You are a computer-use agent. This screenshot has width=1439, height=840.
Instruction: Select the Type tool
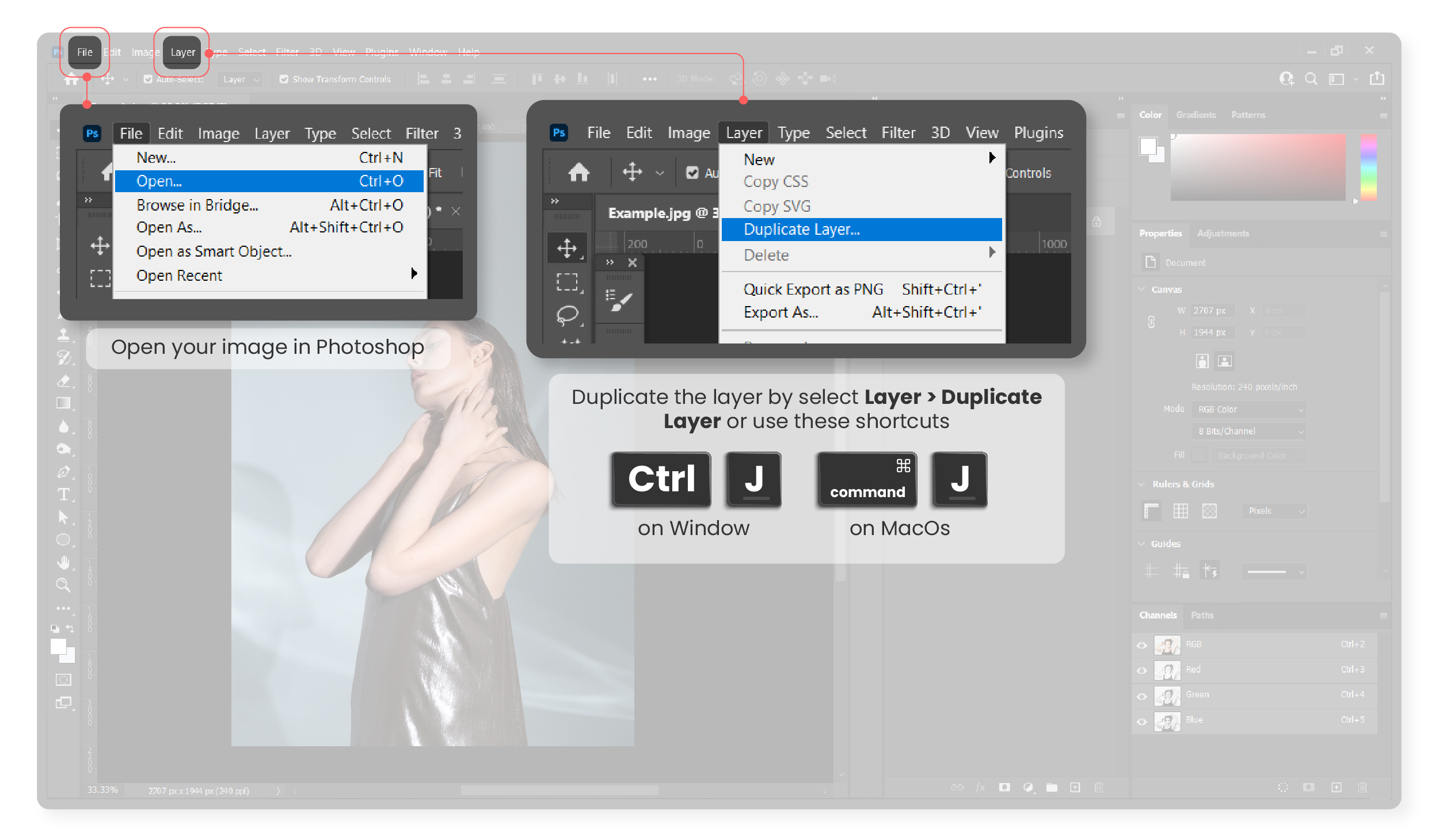[64, 494]
